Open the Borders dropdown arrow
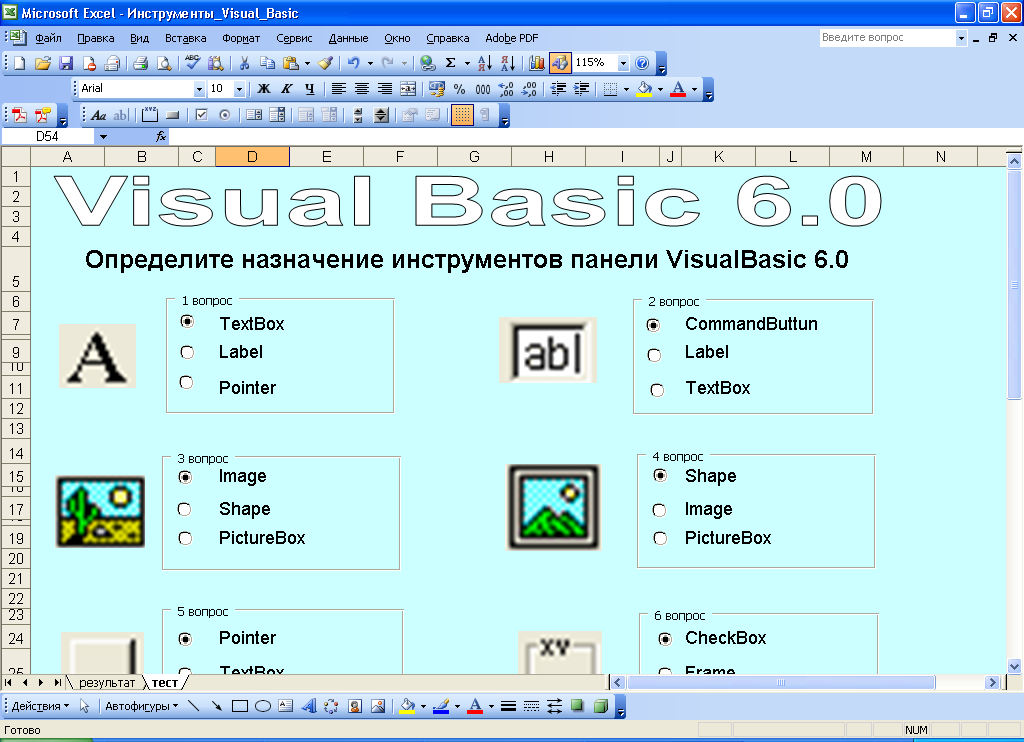The width and height of the screenshot is (1024, 742). (626, 89)
